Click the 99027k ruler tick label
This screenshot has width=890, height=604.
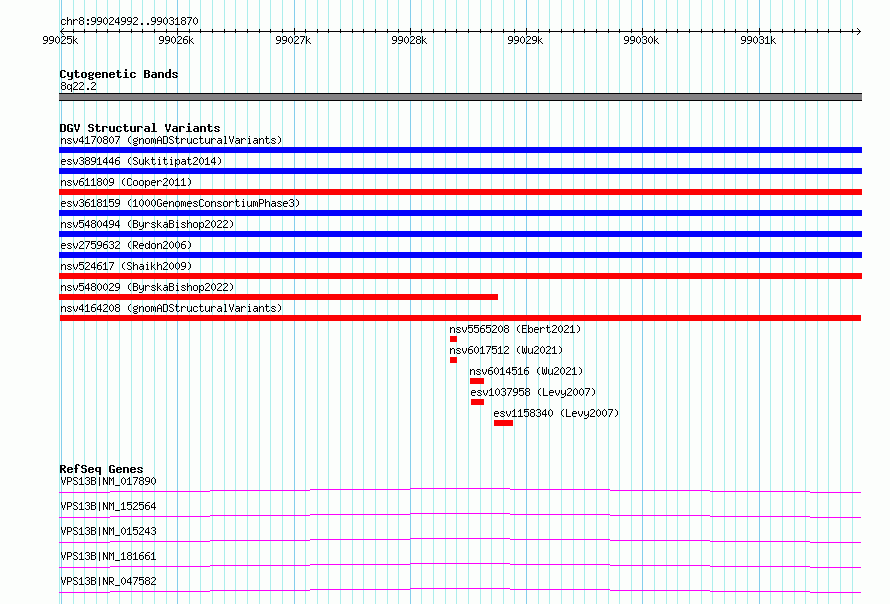pyautogui.click(x=293, y=40)
